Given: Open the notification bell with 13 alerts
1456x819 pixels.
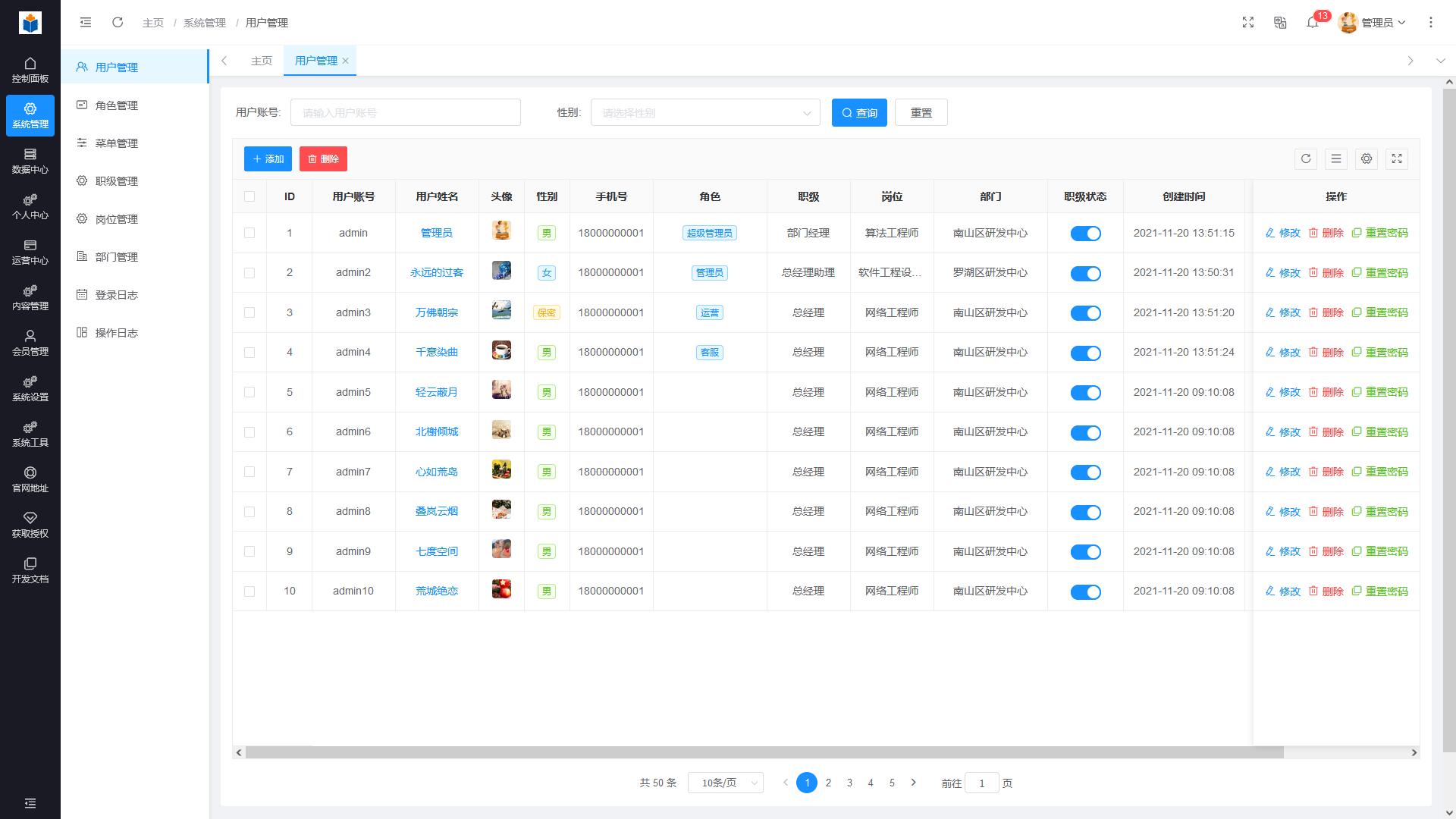Looking at the screenshot, I should (x=1313, y=23).
